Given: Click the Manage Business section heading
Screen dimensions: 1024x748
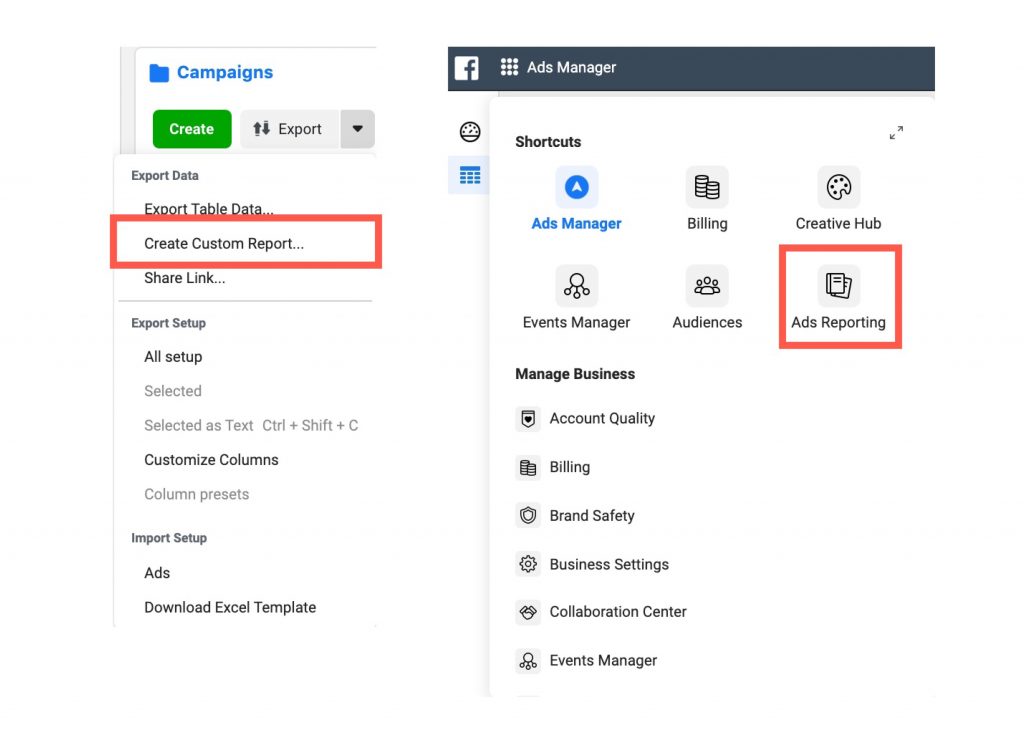Looking at the screenshot, I should pos(575,374).
